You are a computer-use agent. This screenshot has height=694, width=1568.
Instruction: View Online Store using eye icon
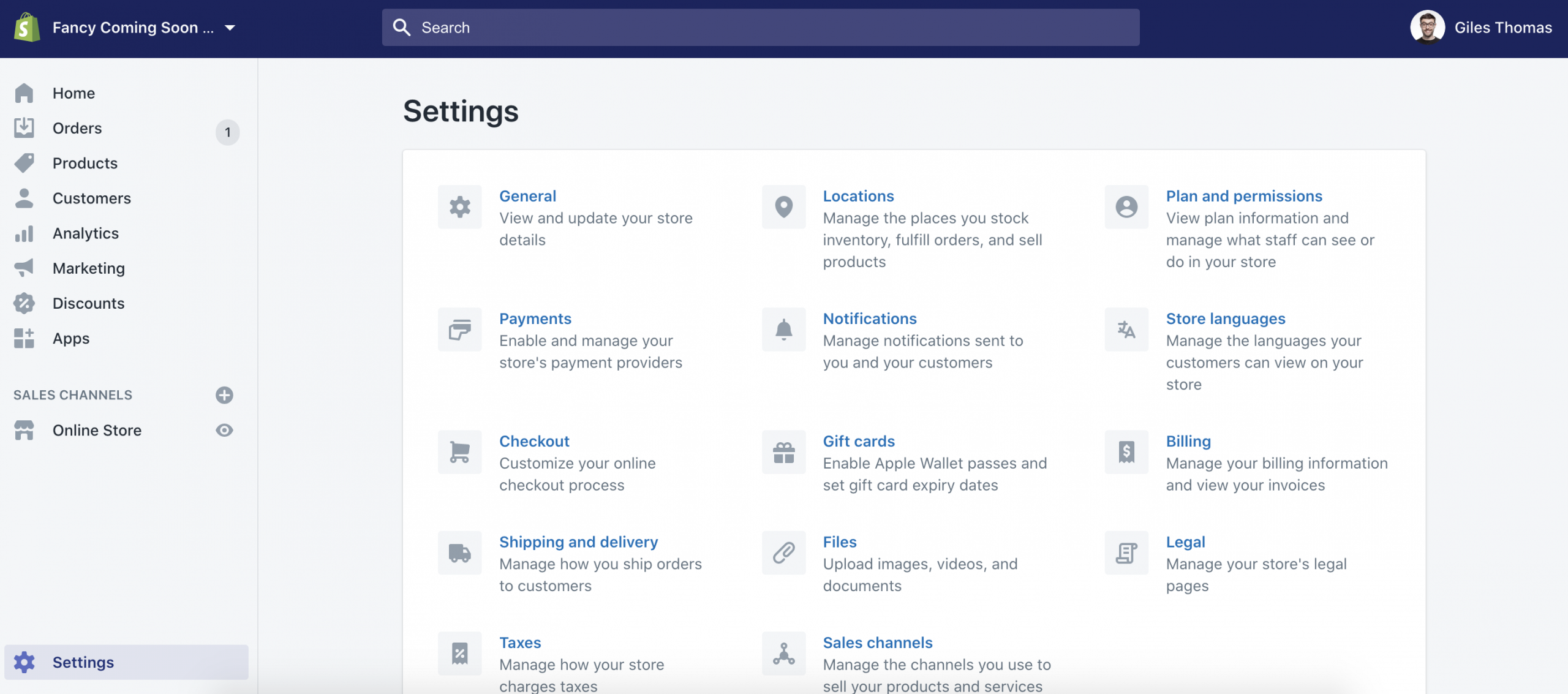pos(224,430)
